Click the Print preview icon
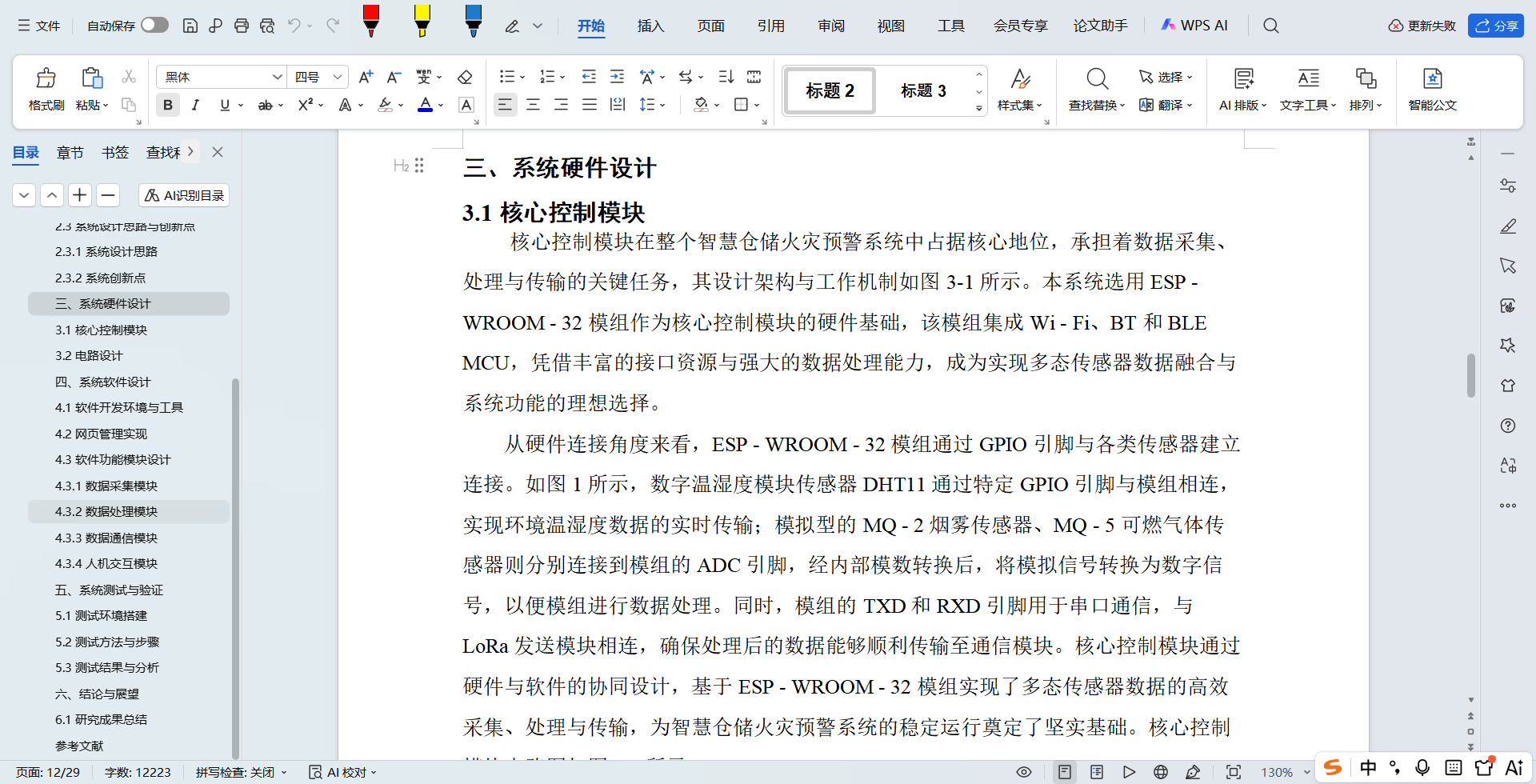 [x=267, y=26]
